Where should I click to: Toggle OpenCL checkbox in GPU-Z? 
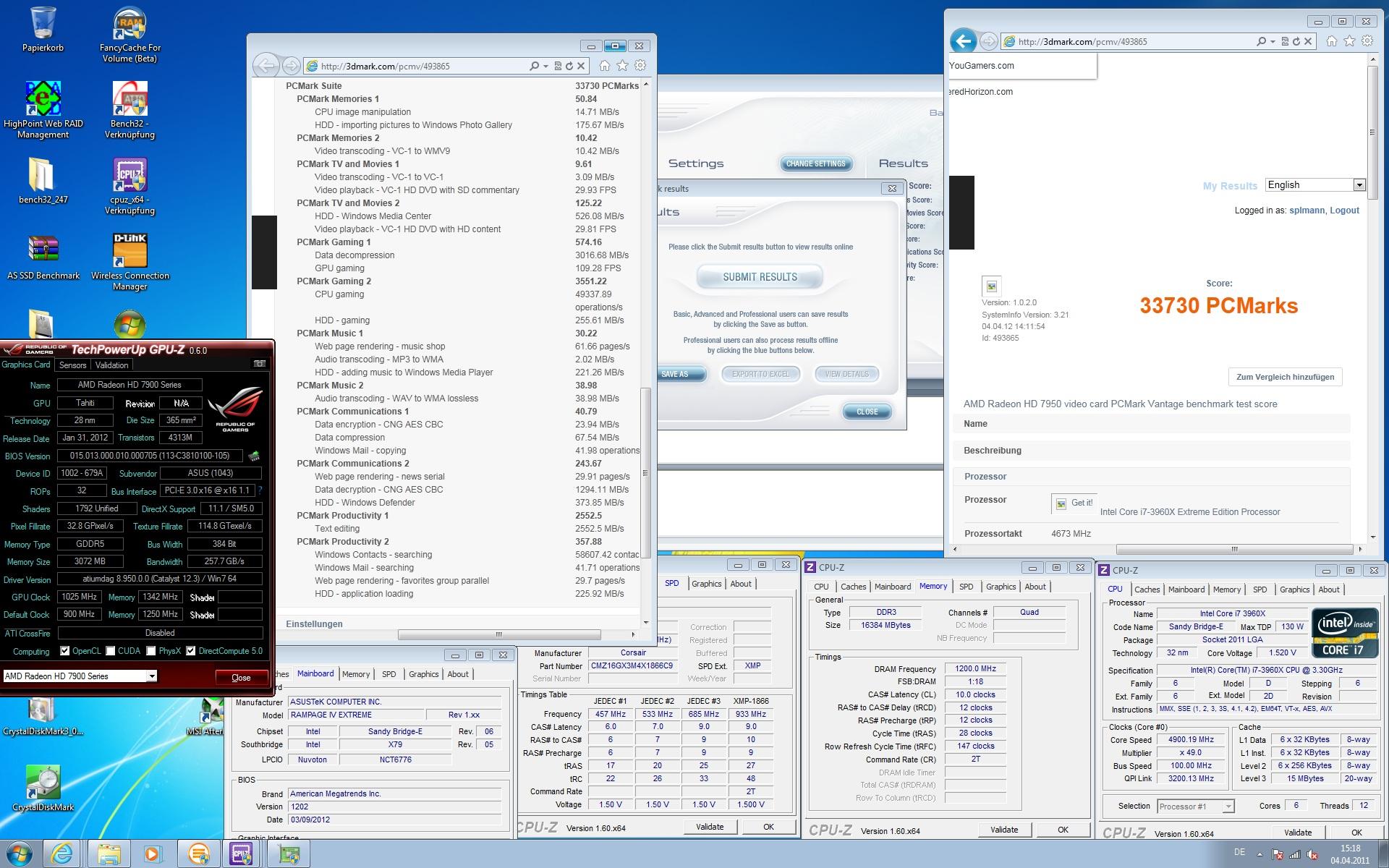pos(65,651)
